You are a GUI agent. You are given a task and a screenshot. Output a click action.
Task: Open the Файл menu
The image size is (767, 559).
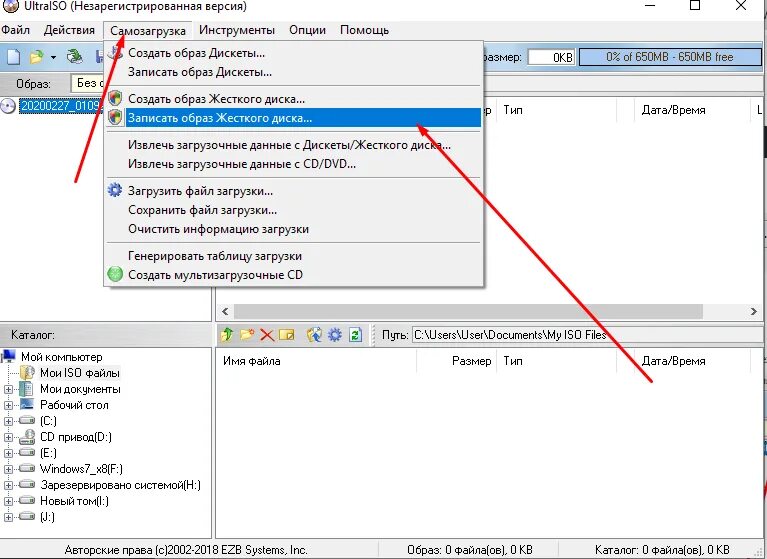point(15,30)
